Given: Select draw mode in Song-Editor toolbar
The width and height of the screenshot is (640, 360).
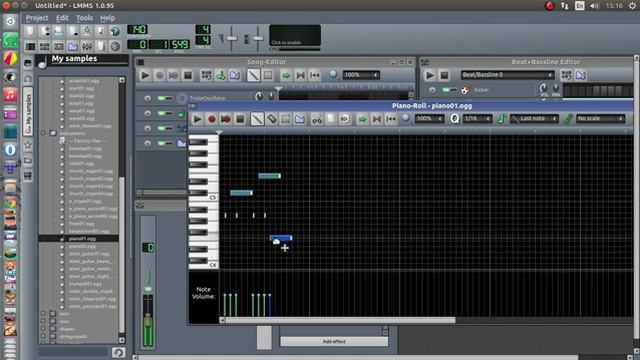Looking at the screenshot, I should point(253,75).
